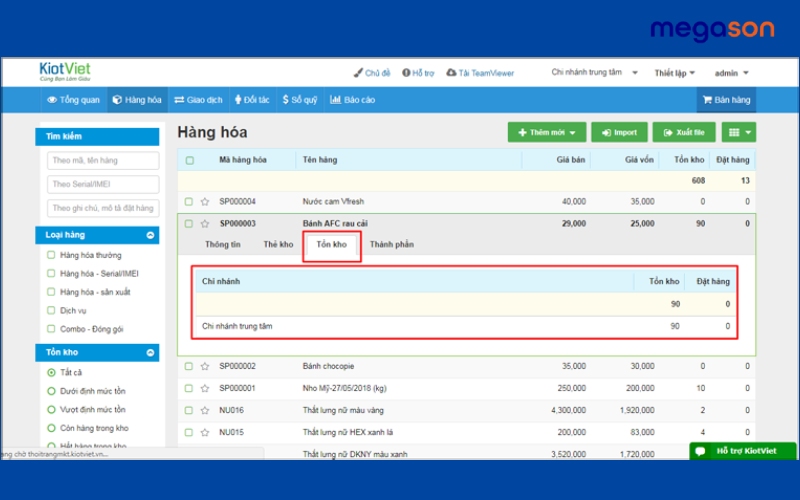
Task: Click the Bán hàng cart button
Action: point(726,100)
